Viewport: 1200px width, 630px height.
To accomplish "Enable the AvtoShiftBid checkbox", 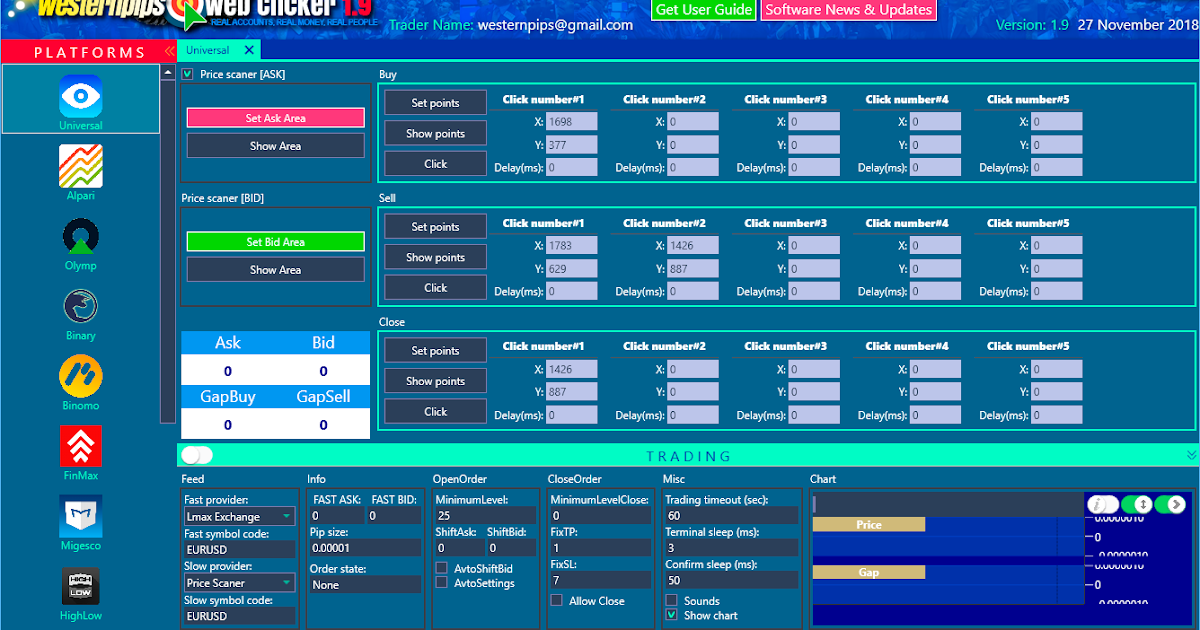I will (441, 567).
